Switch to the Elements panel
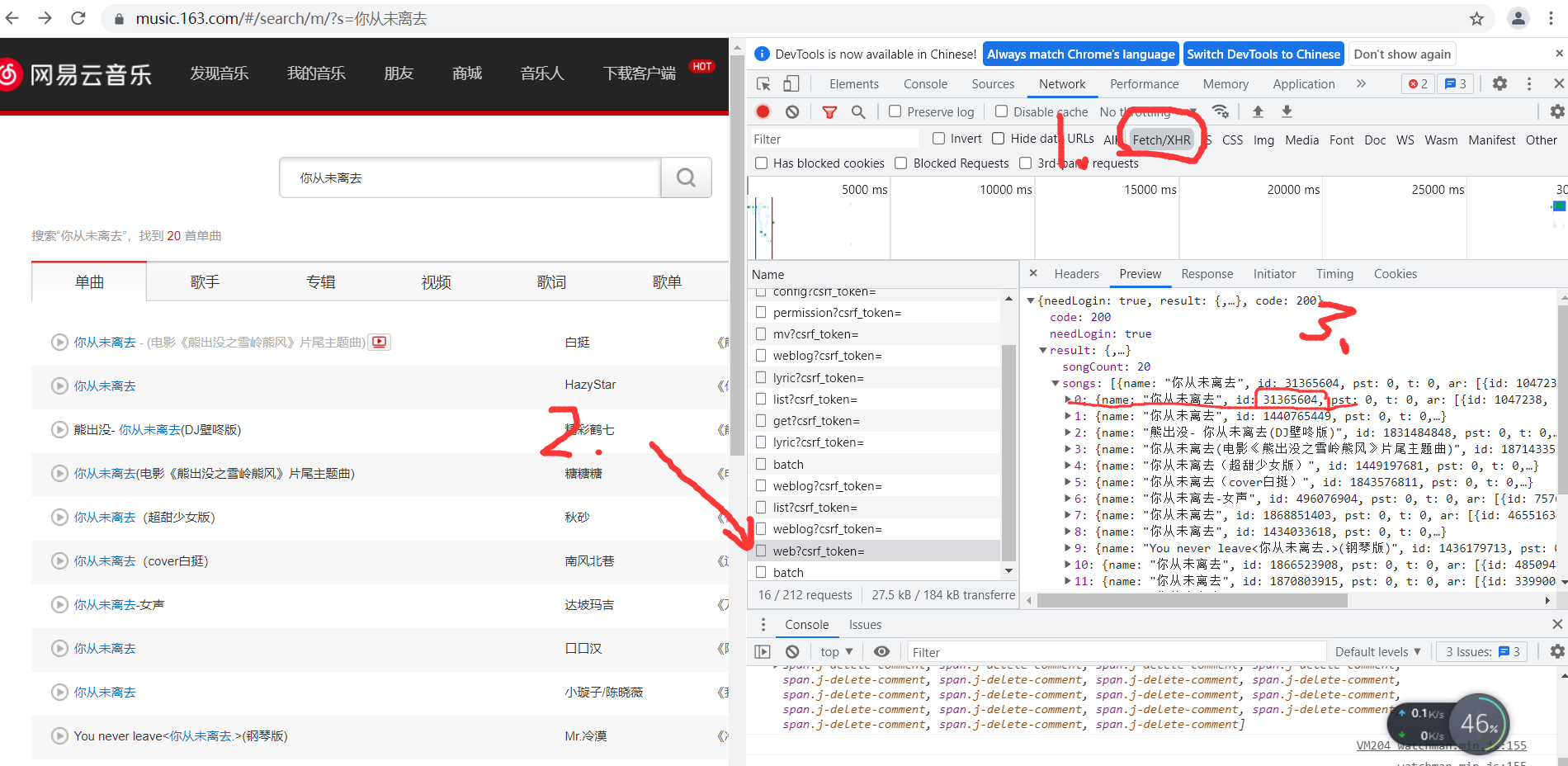 click(x=853, y=83)
